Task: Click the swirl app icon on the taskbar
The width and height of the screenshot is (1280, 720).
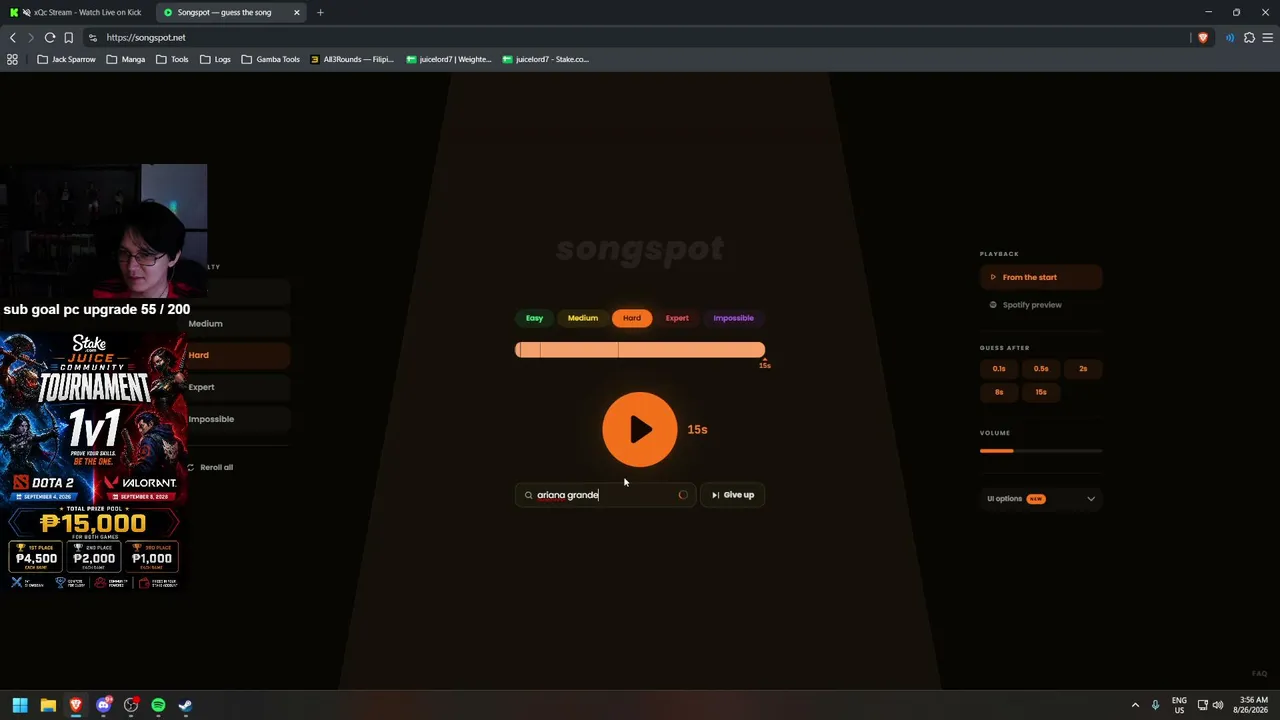Action: (131, 705)
